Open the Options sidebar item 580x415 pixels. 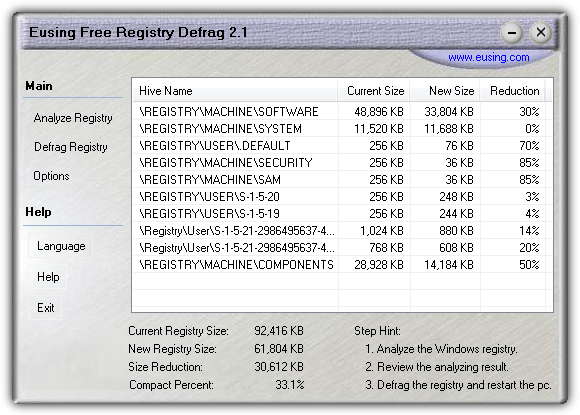(51, 176)
